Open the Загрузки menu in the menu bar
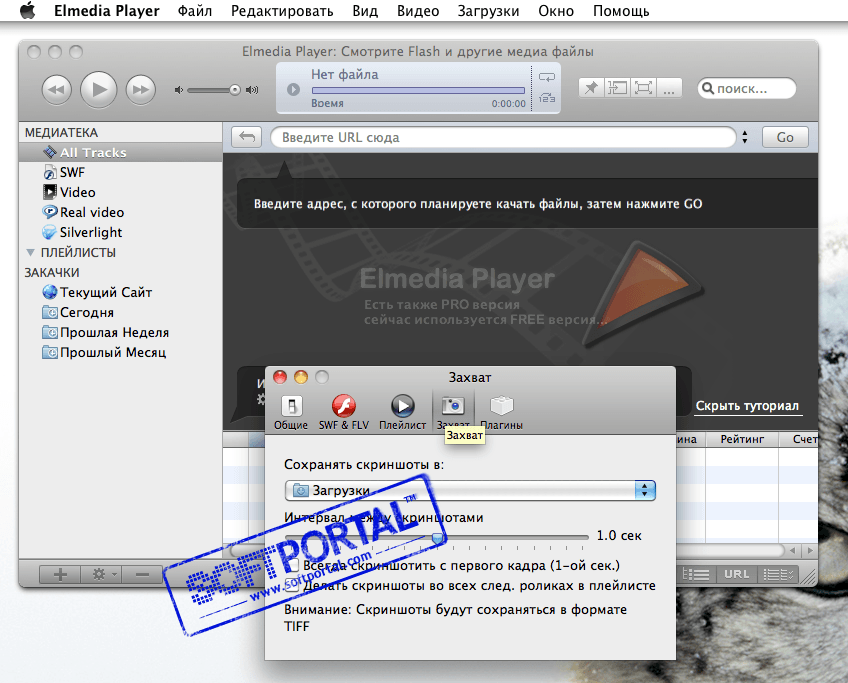 coord(488,11)
